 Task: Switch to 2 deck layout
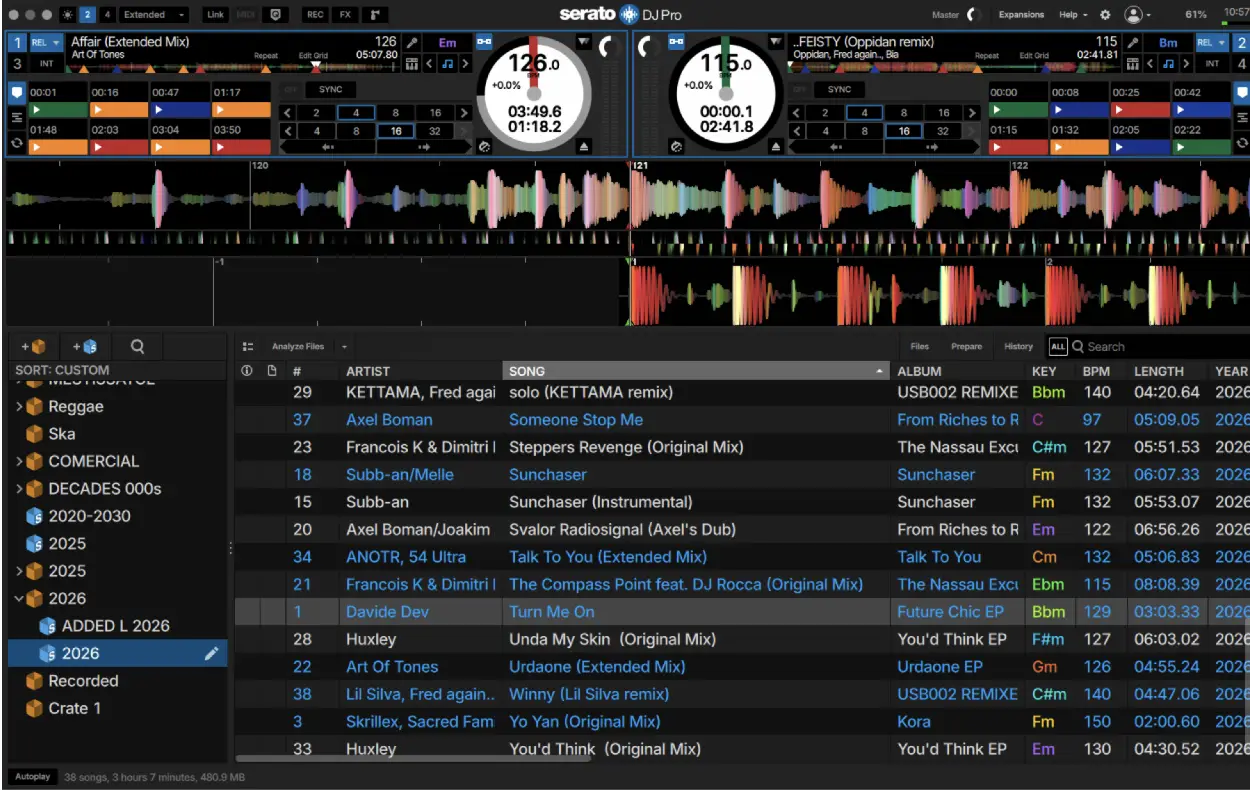[x=88, y=15]
